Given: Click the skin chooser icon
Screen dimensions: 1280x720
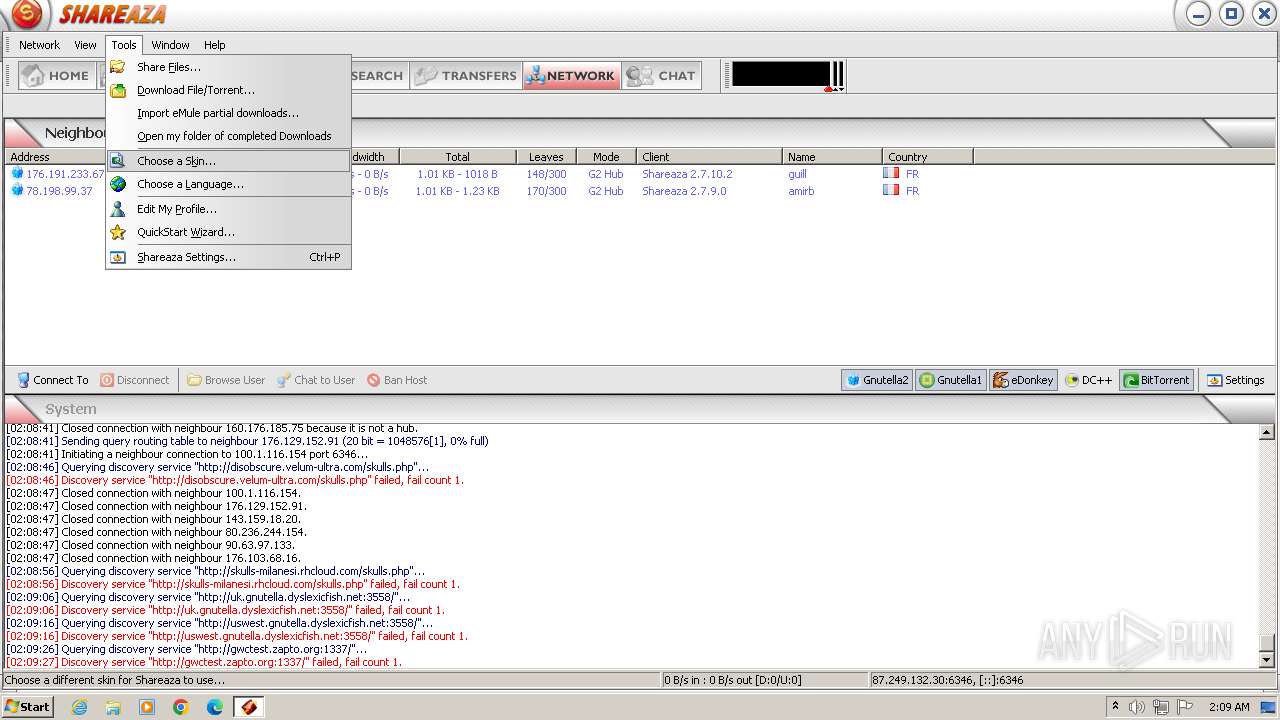Looking at the screenshot, I should [118, 161].
